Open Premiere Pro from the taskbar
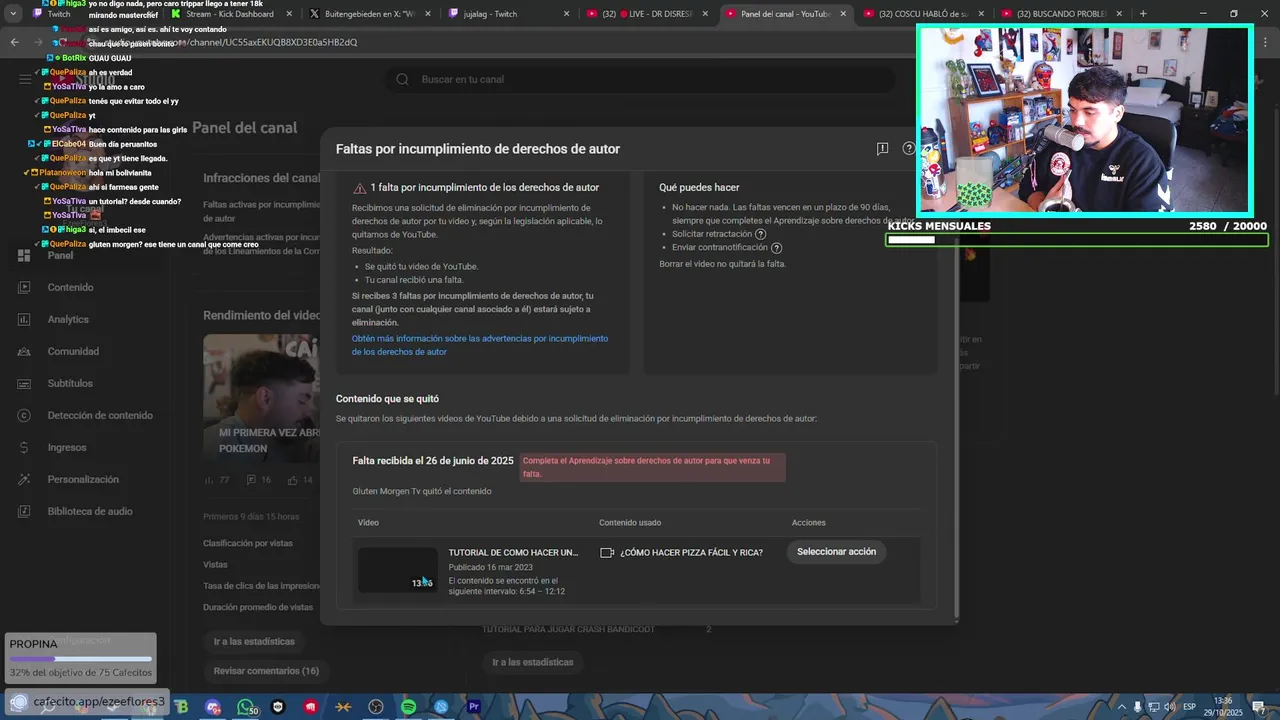This screenshot has width=1280, height=720. point(474,707)
